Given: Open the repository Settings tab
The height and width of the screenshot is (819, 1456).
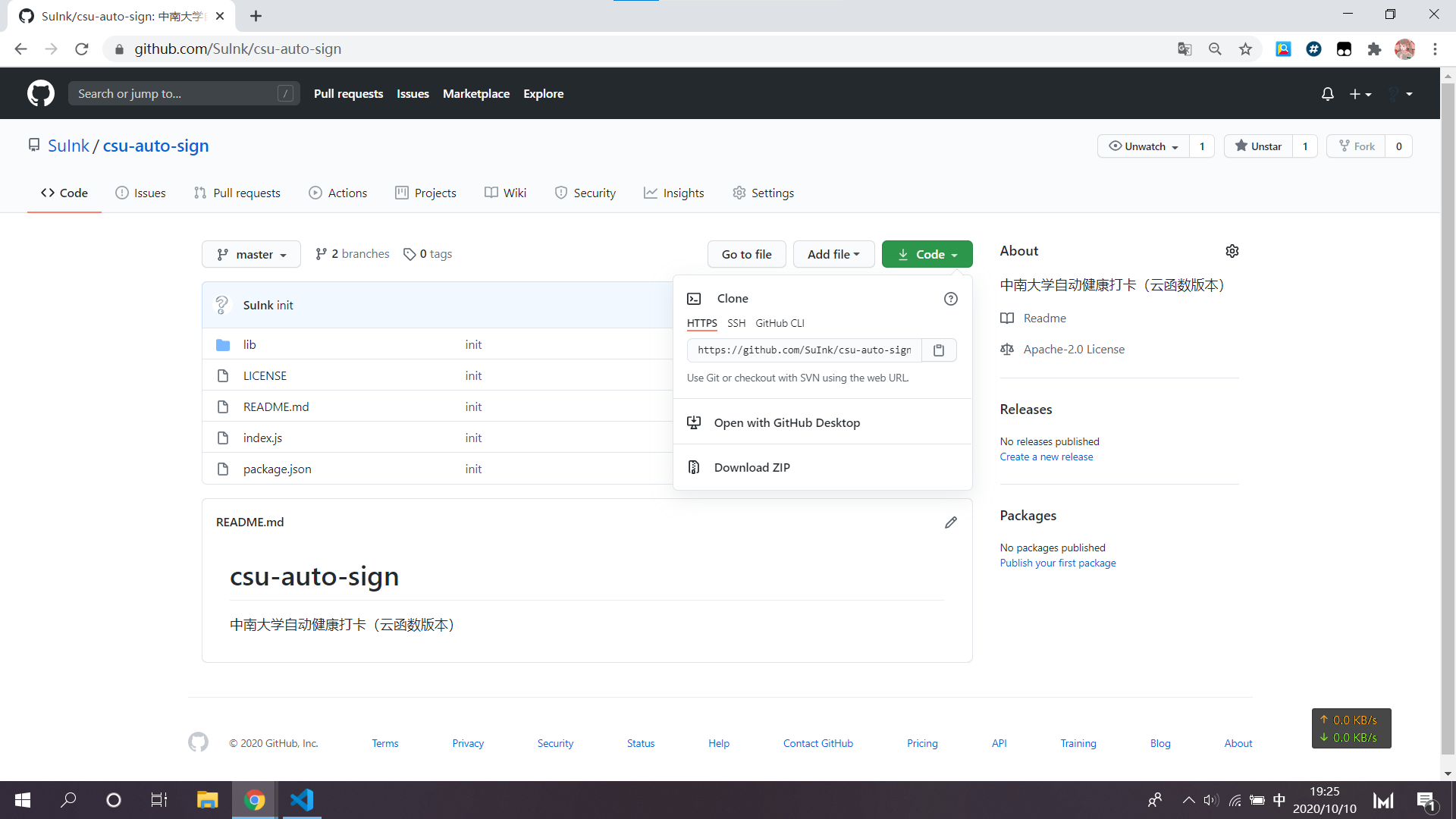Looking at the screenshot, I should pos(764,193).
